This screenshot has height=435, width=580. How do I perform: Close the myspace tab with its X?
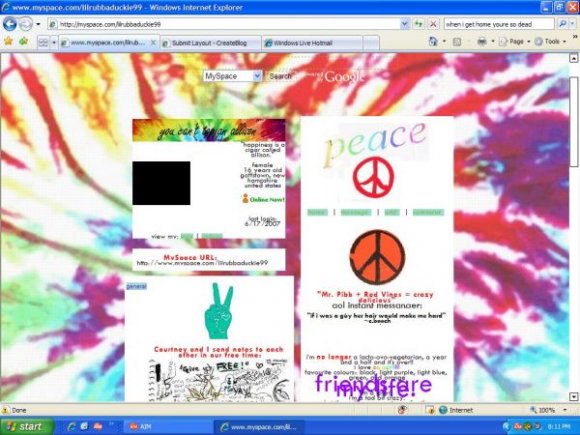[153, 43]
